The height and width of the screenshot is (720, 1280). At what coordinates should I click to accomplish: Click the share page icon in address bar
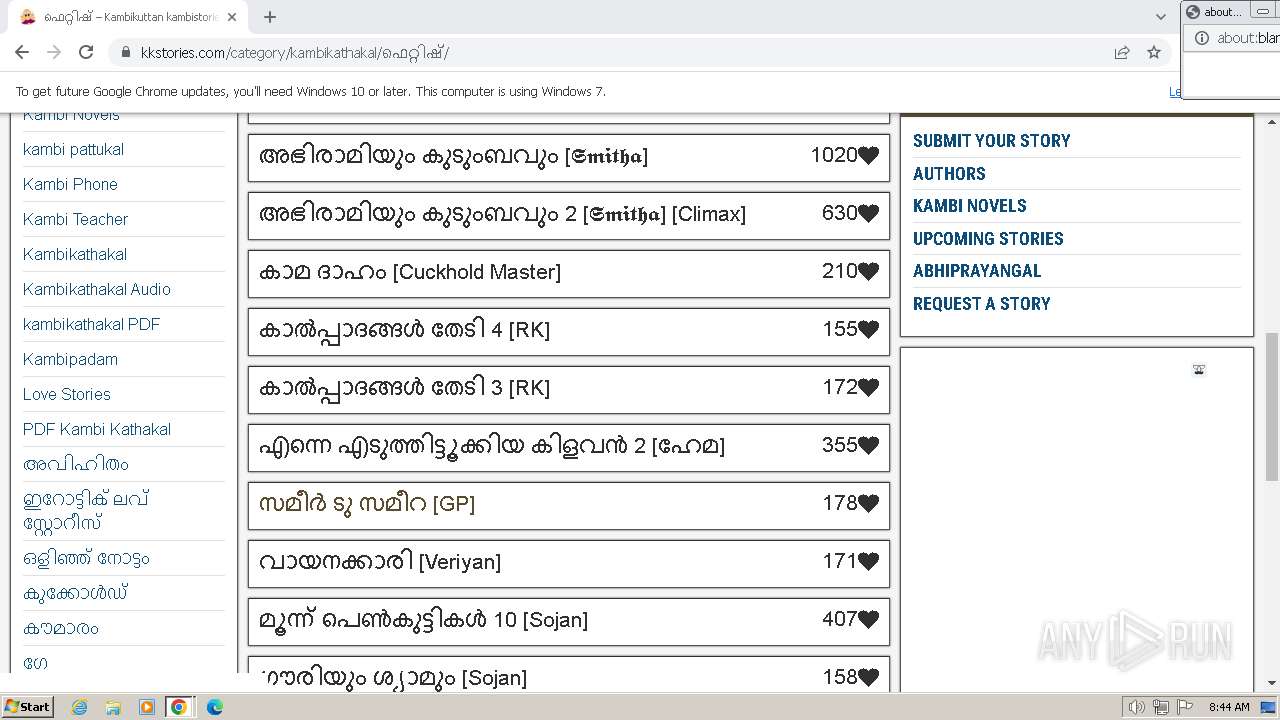click(1122, 53)
